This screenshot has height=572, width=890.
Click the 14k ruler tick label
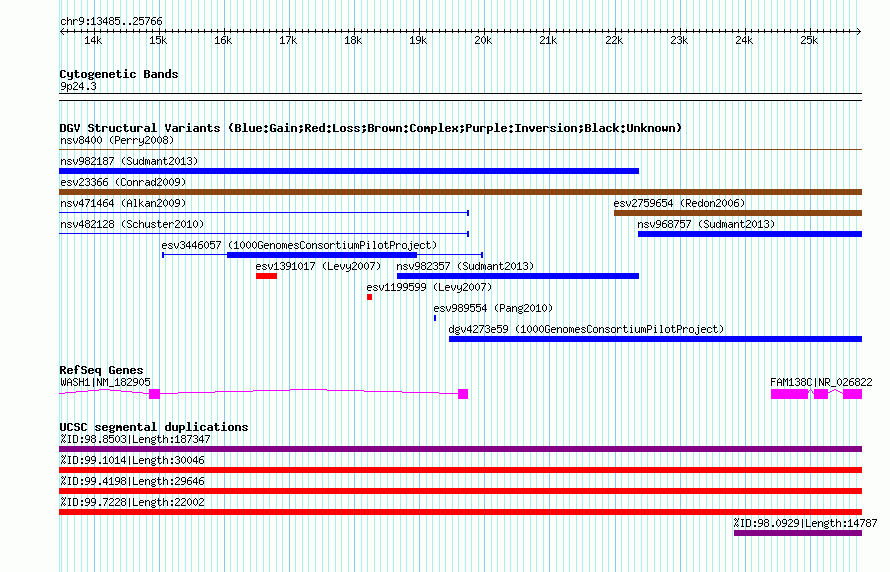click(93, 40)
